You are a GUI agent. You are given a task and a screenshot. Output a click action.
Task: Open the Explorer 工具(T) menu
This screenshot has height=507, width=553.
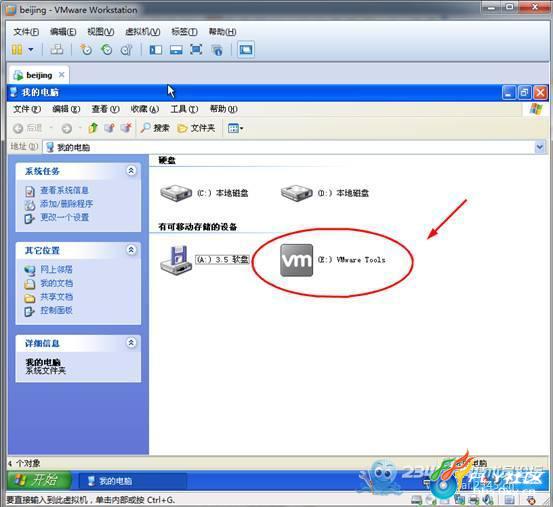184,109
